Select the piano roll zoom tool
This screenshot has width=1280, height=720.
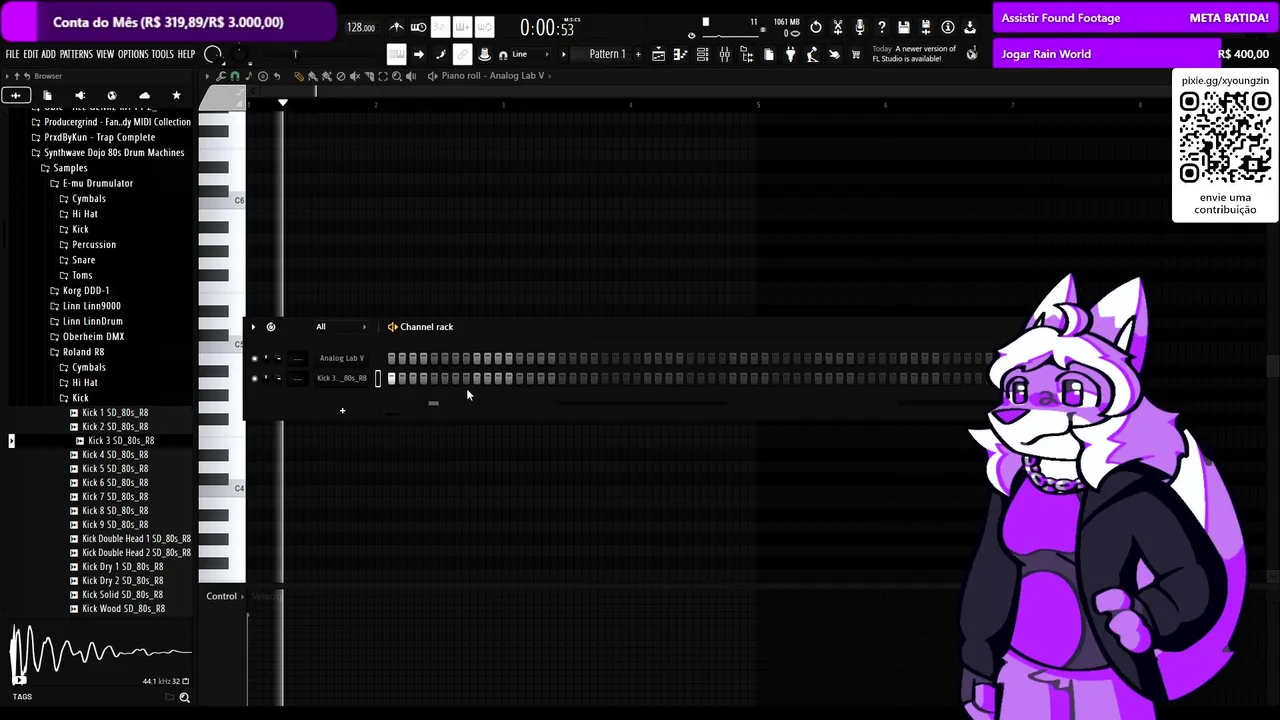point(397,76)
